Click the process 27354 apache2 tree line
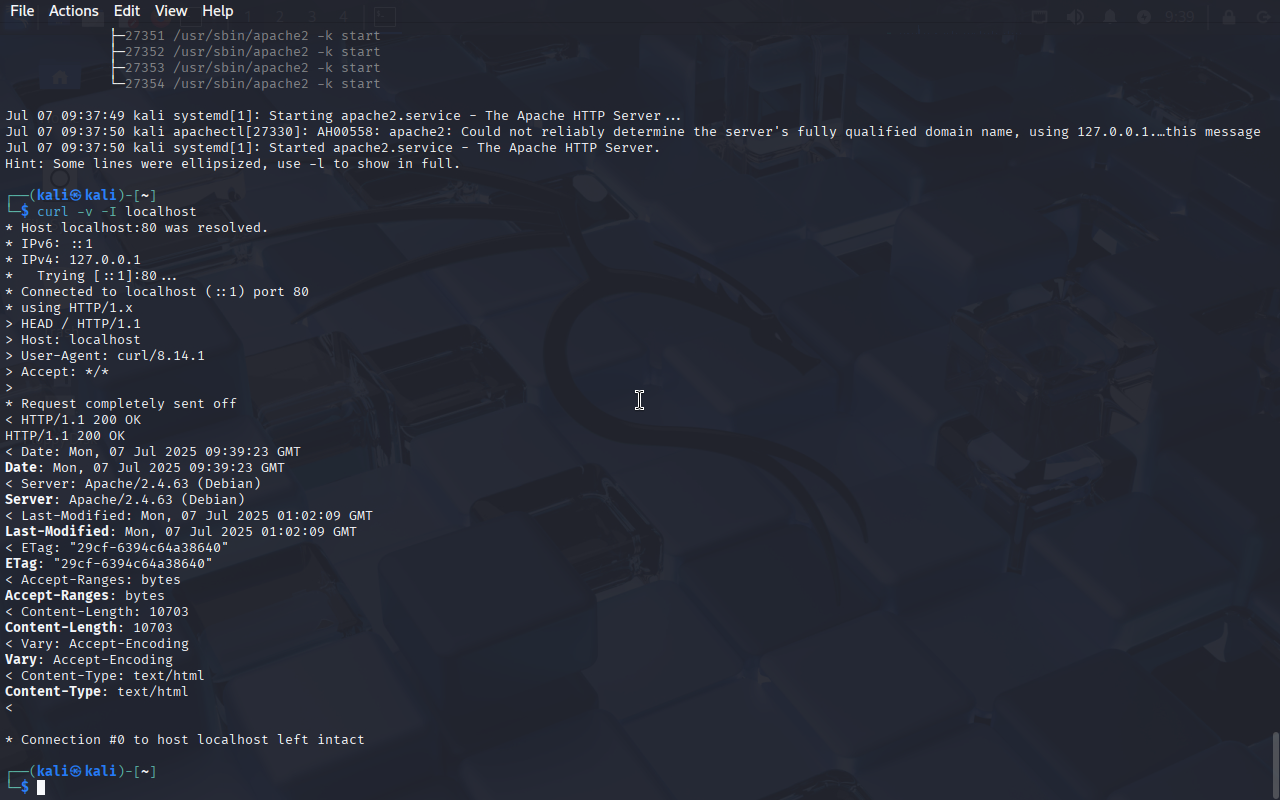Viewport: 1280px width, 800px height. click(x=245, y=84)
